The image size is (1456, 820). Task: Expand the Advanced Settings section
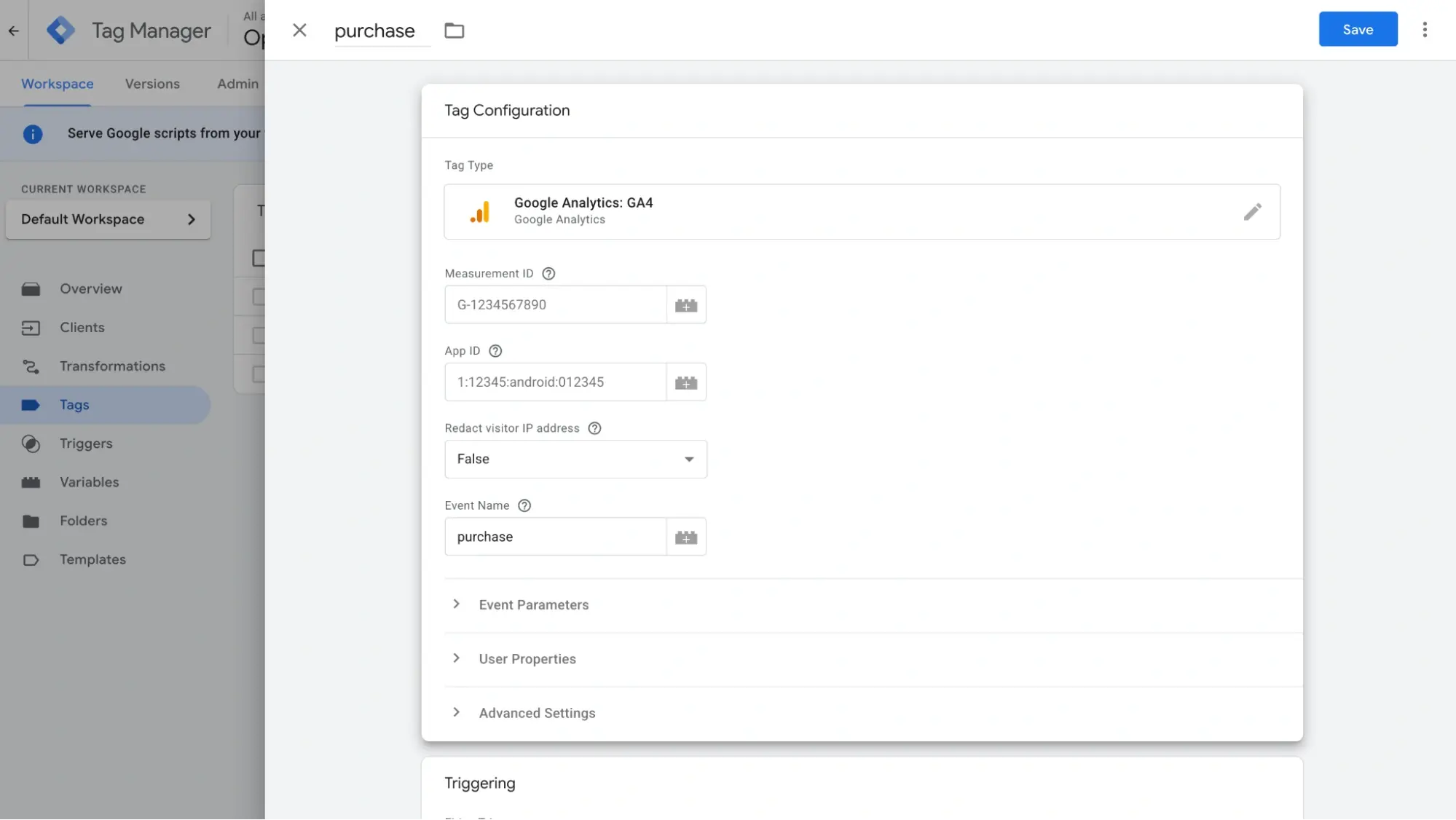[873, 713]
